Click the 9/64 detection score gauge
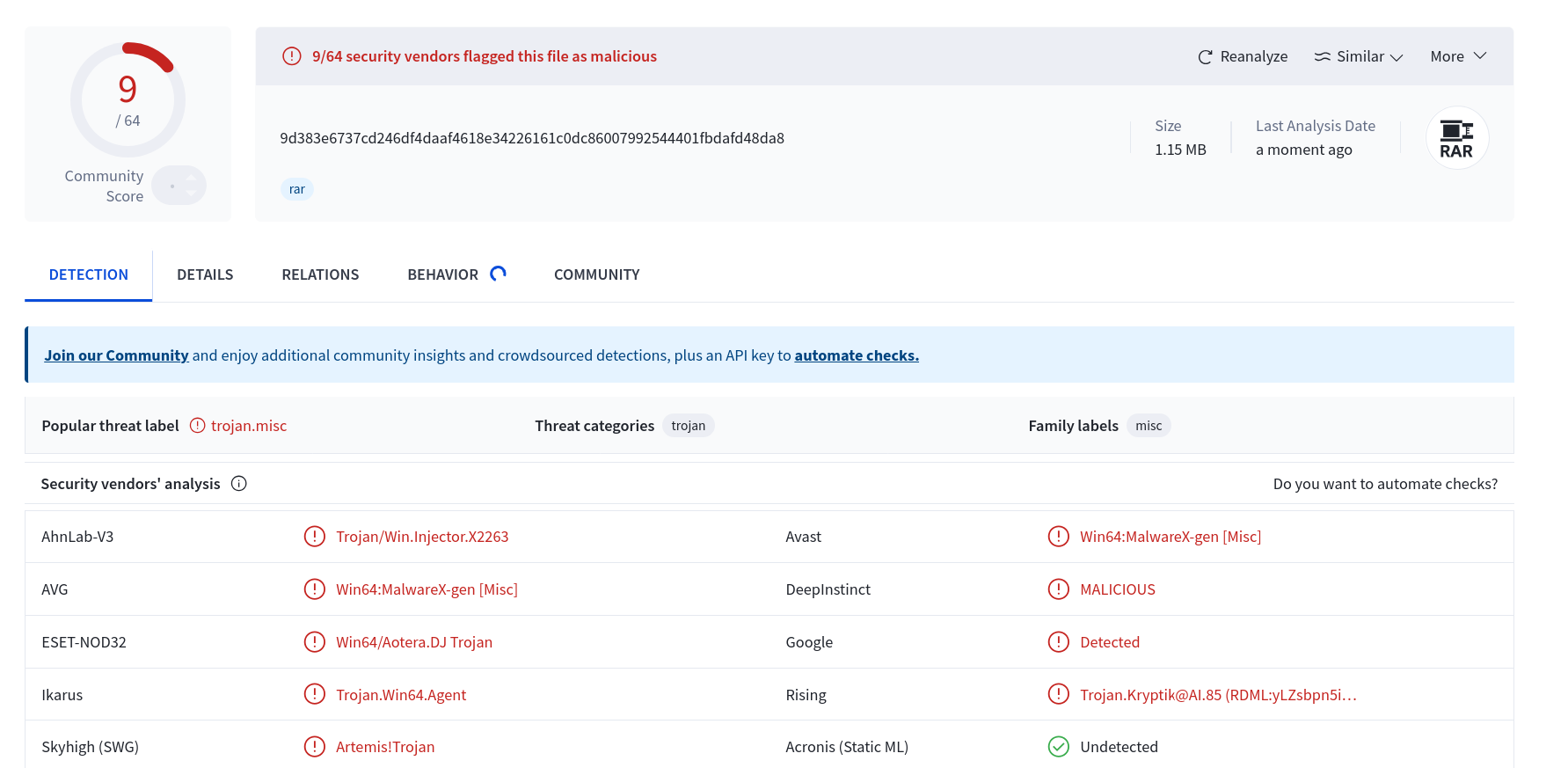Viewport: 1568px width, 768px height. (x=128, y=99)
